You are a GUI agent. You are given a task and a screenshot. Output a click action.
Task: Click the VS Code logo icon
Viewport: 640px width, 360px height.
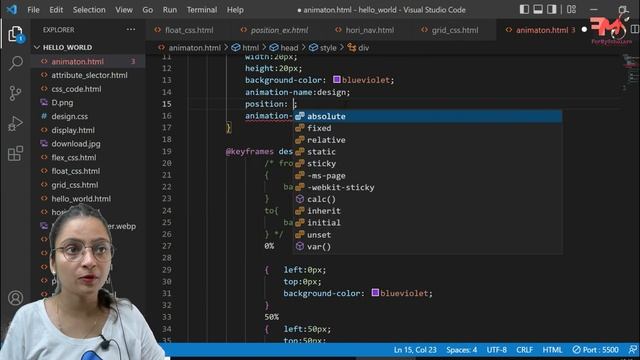[x=11, y=9]
